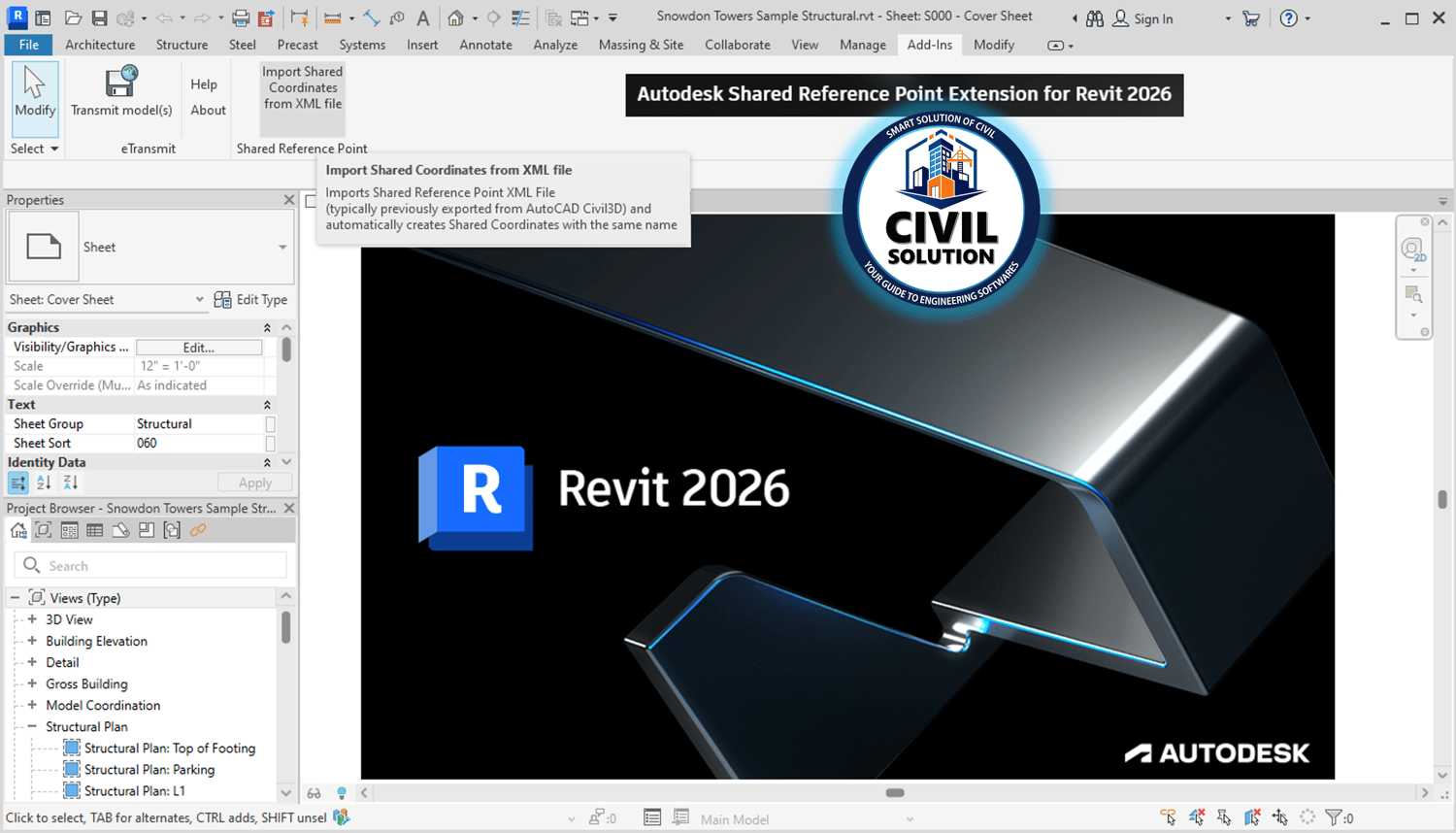Tick the Sheet Group parameter checkbox
The width and height of the screenshot is (1456, 833).
(x=271, y=424)
